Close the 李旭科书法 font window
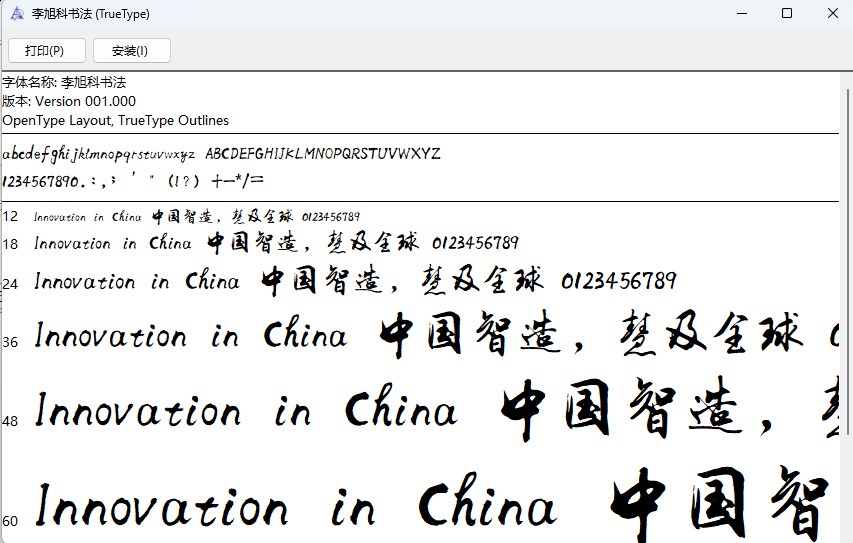853x543 pixels. pyautogui.click(x=832, y=14)
